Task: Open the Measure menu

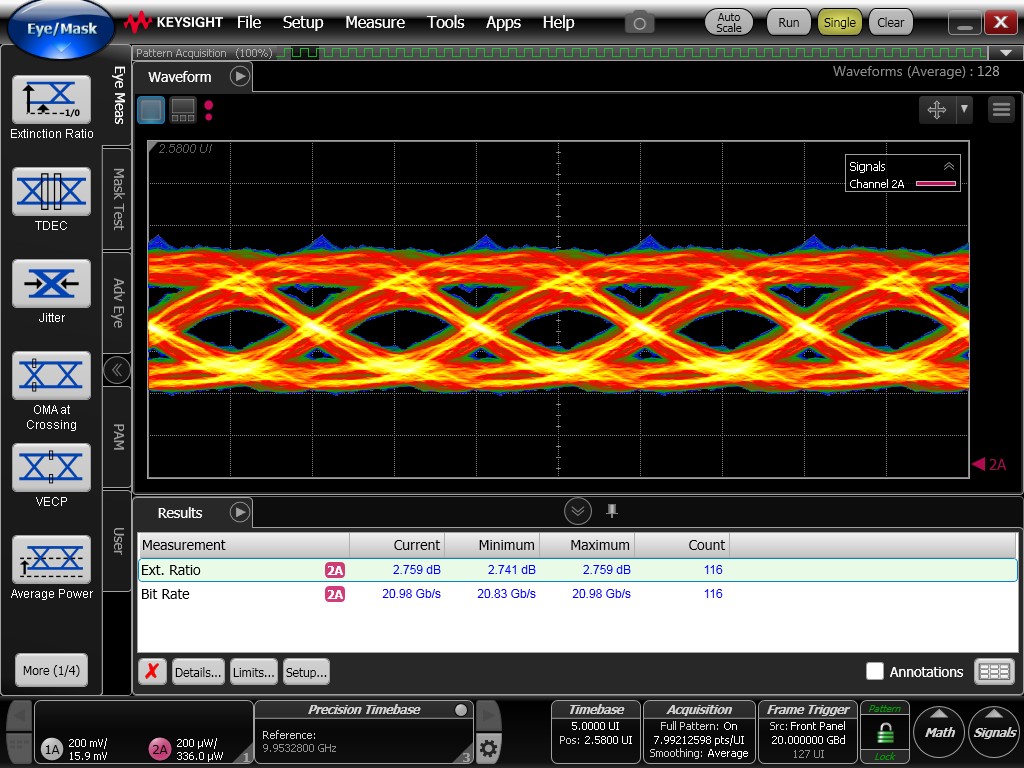Action: click(375, 22)
